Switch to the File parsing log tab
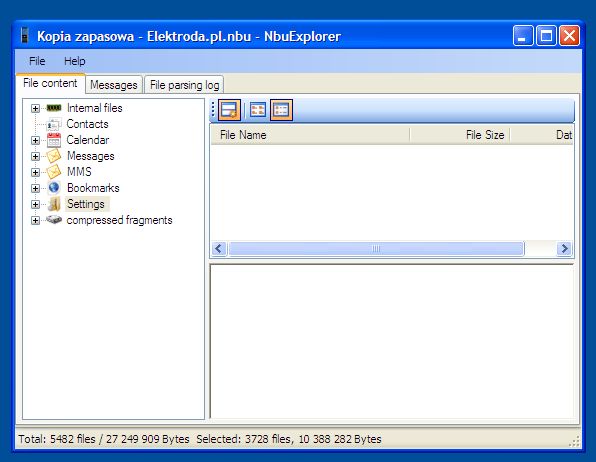This screenshot has height=462, width=596. [x=184, y=84]
